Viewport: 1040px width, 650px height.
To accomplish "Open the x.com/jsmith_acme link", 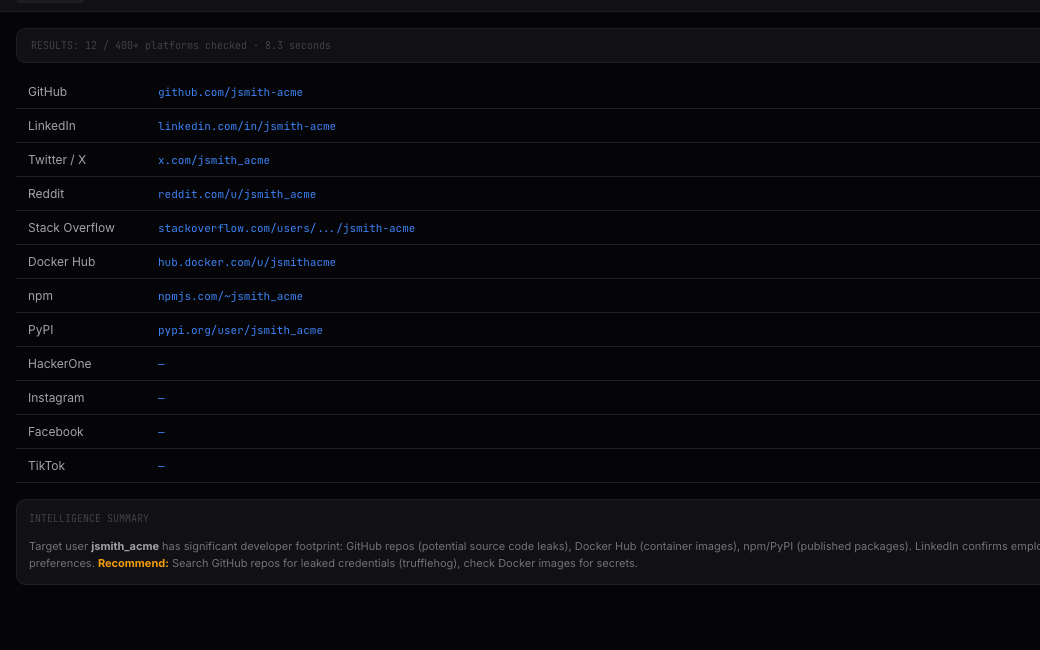I will [x=214, y=161].
